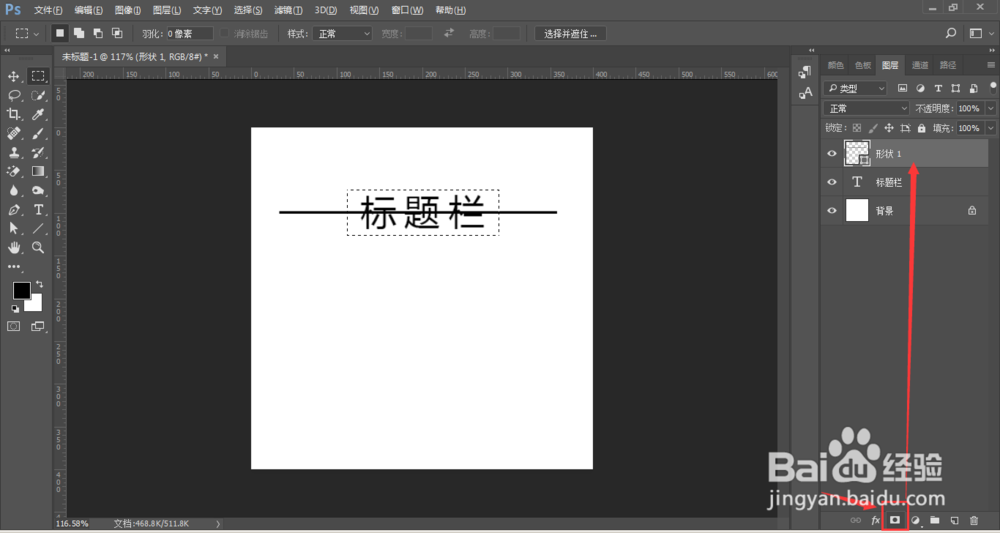Viewport: 1000px width, 533px height.
Task: Open the 样式 dropdown set to 正常
Action: [342, 34]
